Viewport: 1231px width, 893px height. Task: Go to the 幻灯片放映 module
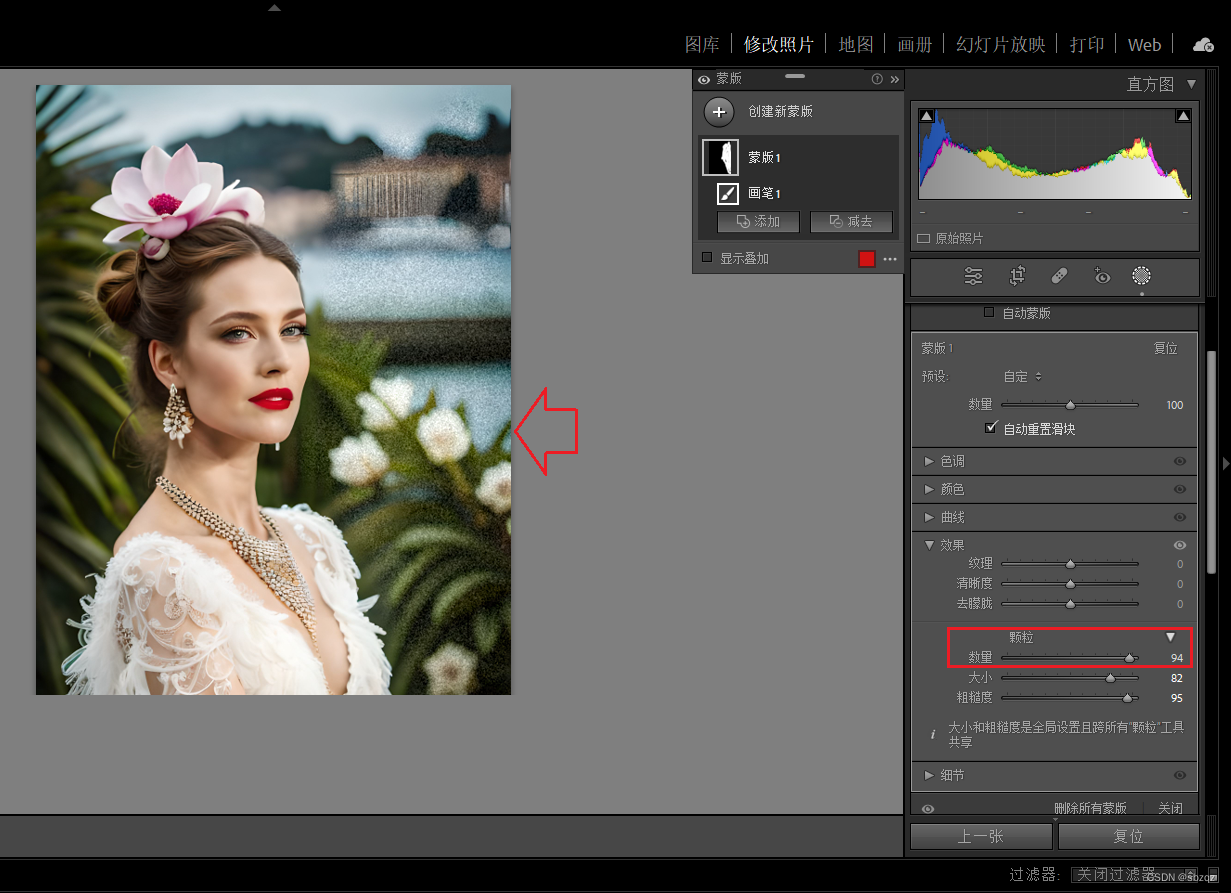point(1001,44)
